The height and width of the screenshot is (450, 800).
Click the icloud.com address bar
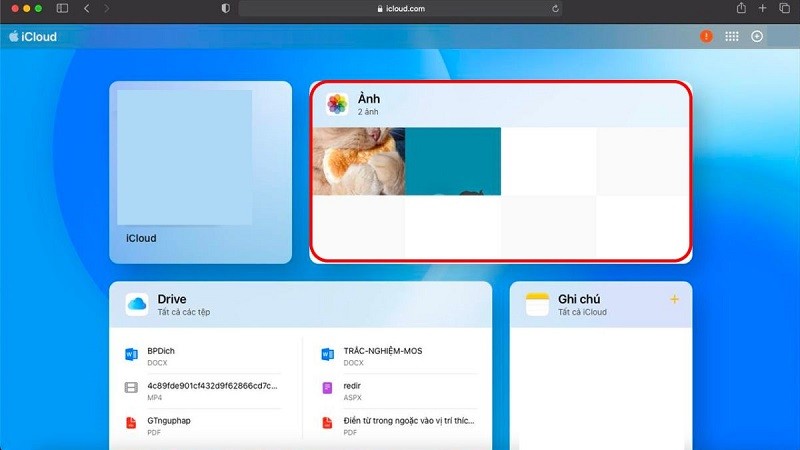click(401, 8)
